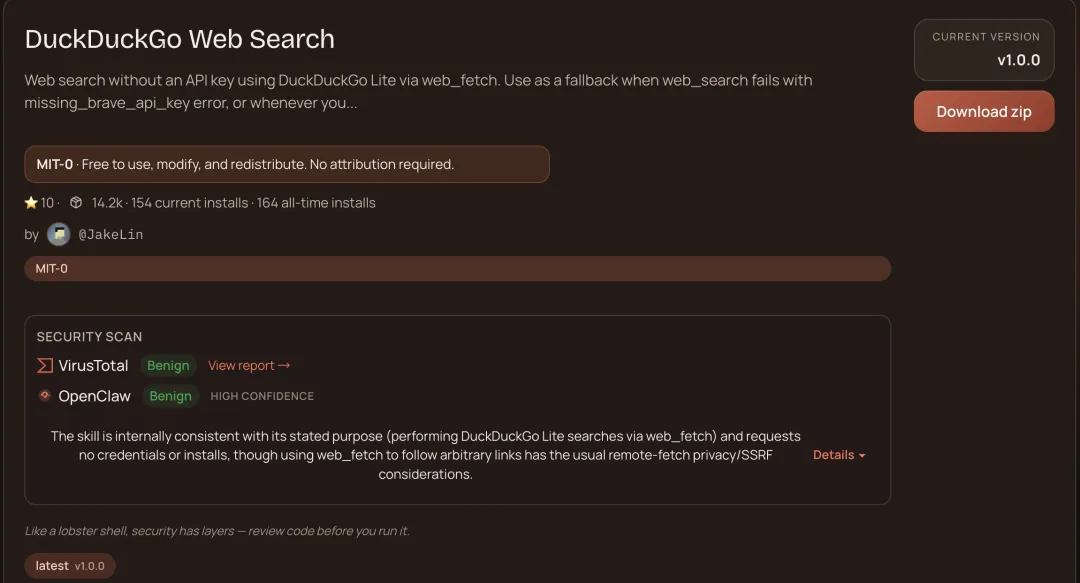The height and width of the screenshot is (583, 1080).
Task: Click the package downloads cube icon
Action: (x=76, y=203)
